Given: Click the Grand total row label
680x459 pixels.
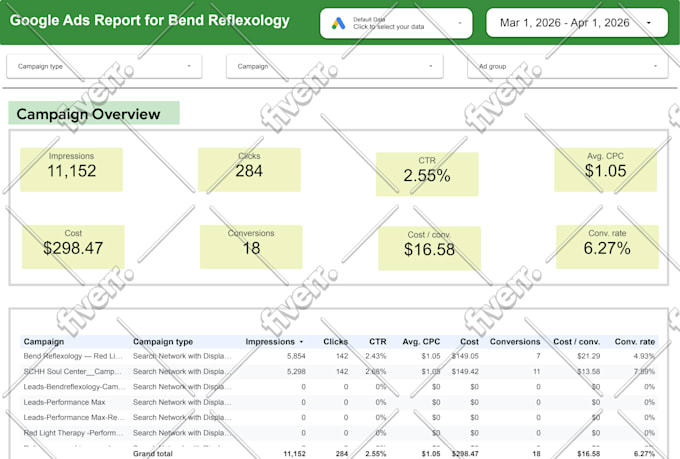Looking at the screenshot, I should tap(153, 453).
